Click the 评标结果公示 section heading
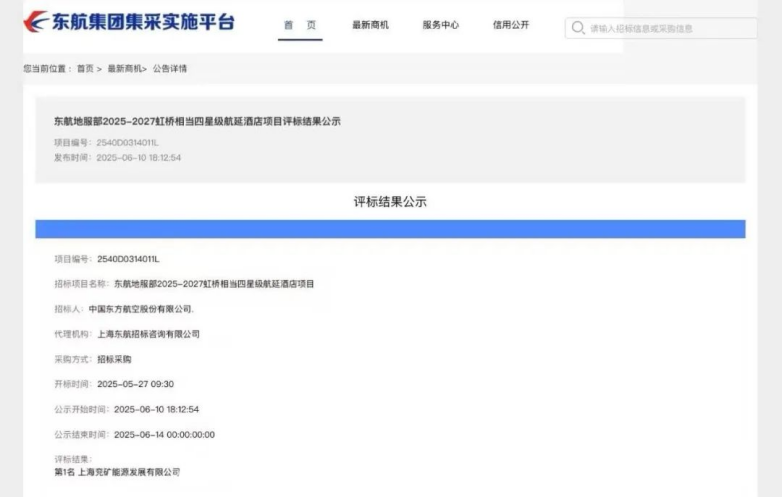 pyautogui.click(x=390, y=202)
